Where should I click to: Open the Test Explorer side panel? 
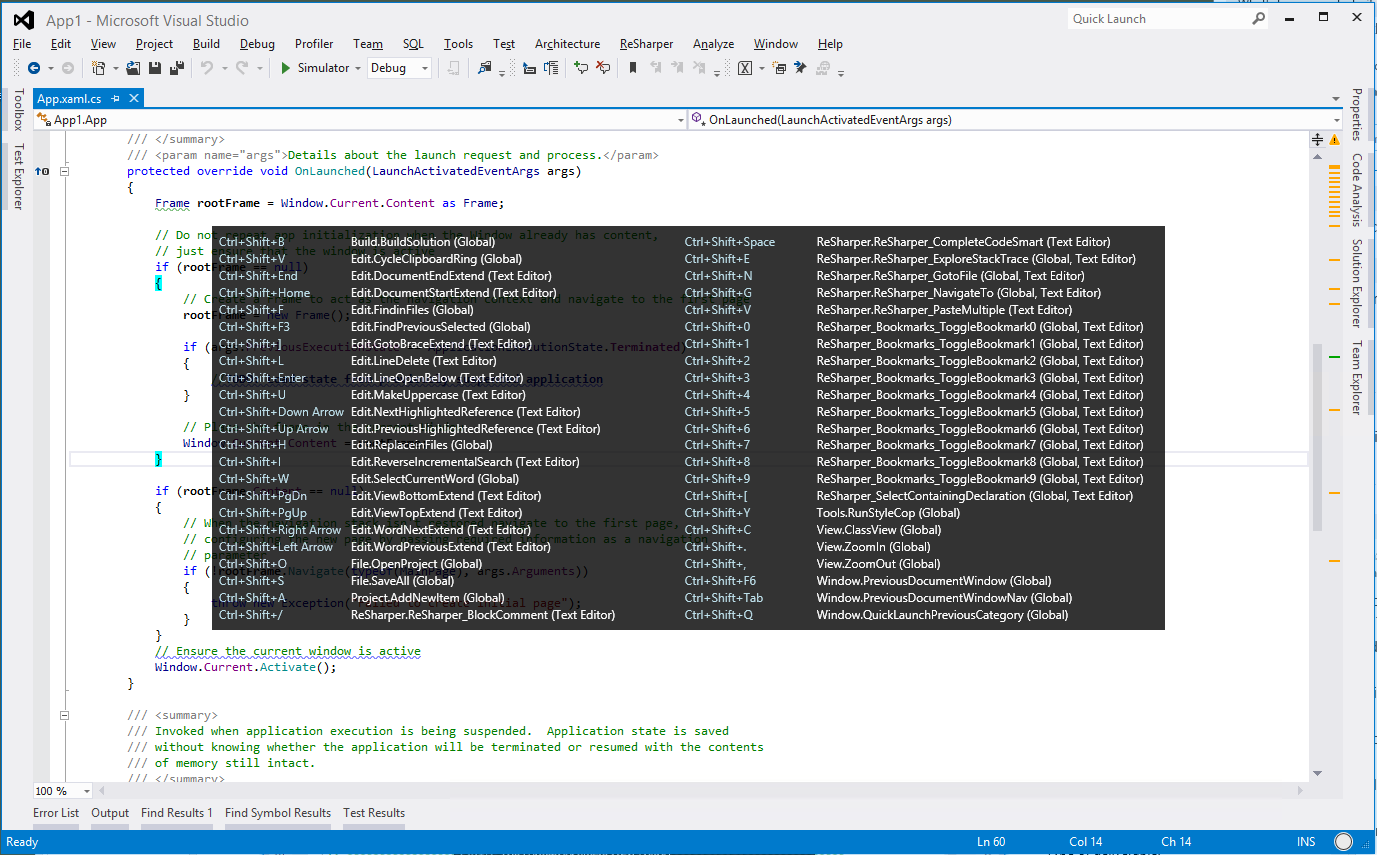17,176
